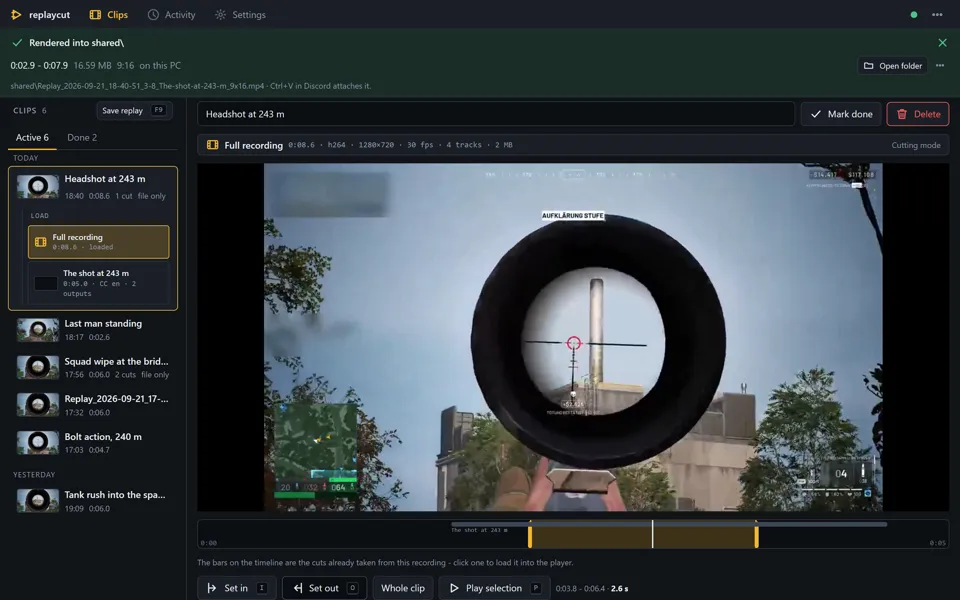Select the Squad wipe at the bridge clip
960x600 pixels.
[x=93, y=367]
